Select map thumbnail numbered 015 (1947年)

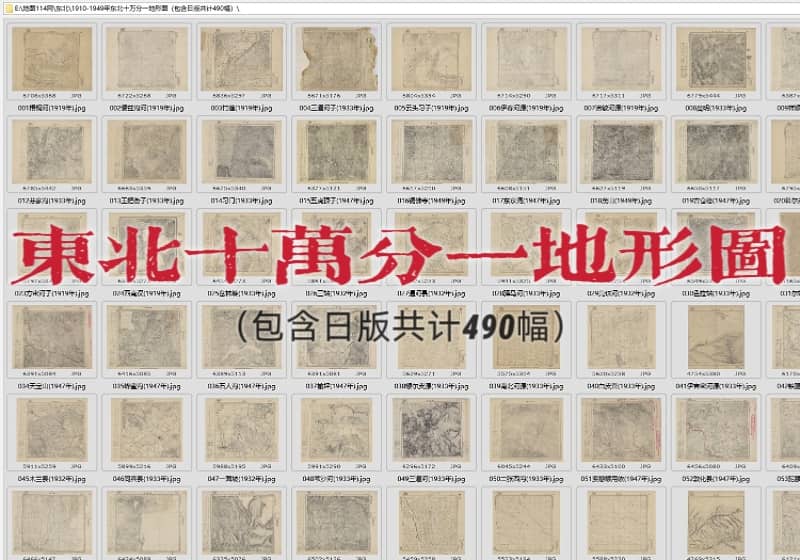[x=337, y=152]
